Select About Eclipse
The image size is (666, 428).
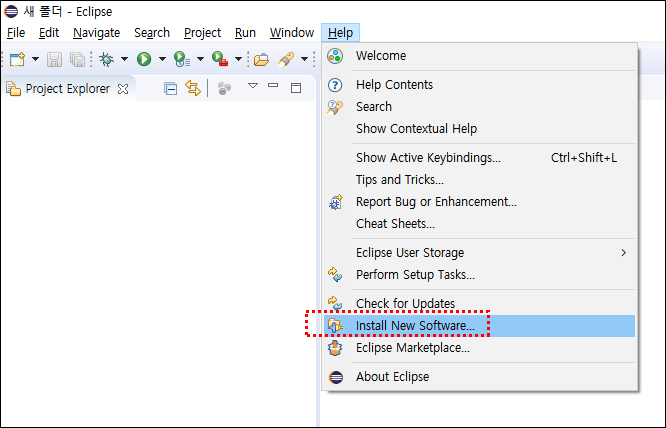point(480,377)
